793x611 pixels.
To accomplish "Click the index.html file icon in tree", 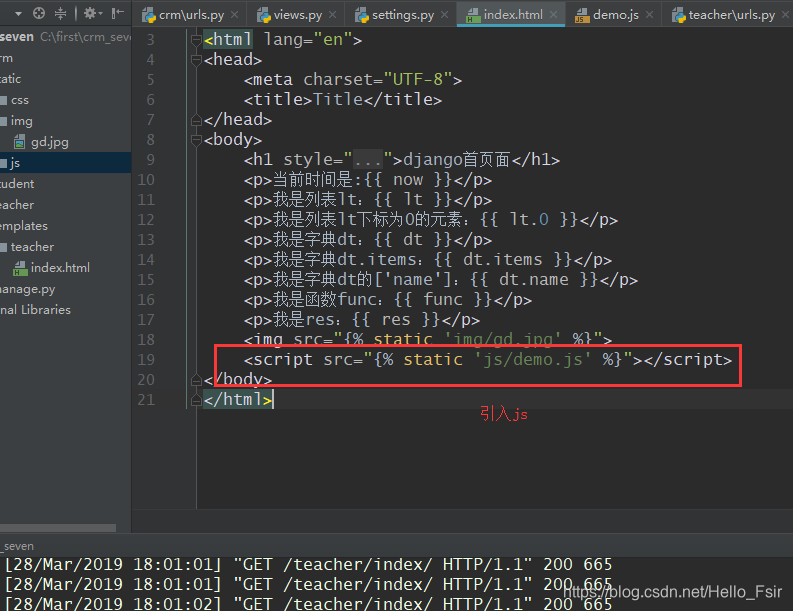I will pyautogui.click(x=20, y=268).
